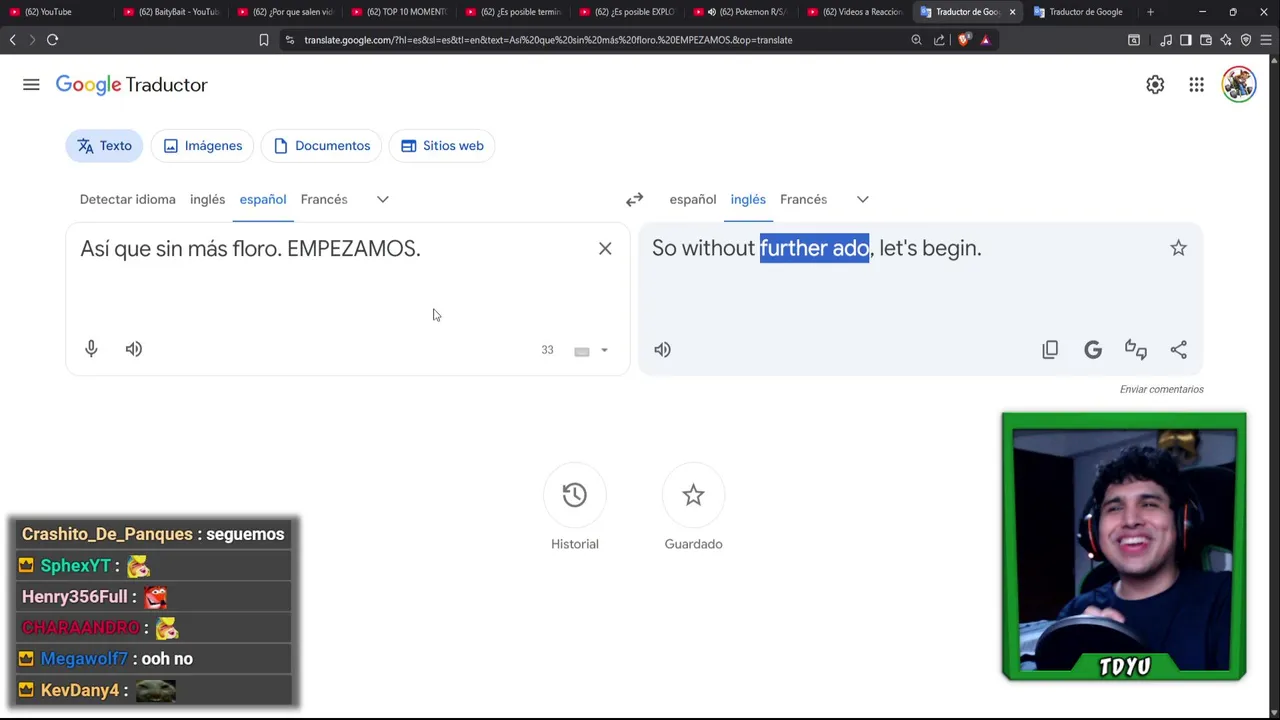Listen to the Spanish source text
The image size is (1280, 720).
click(x=134, y=349)
